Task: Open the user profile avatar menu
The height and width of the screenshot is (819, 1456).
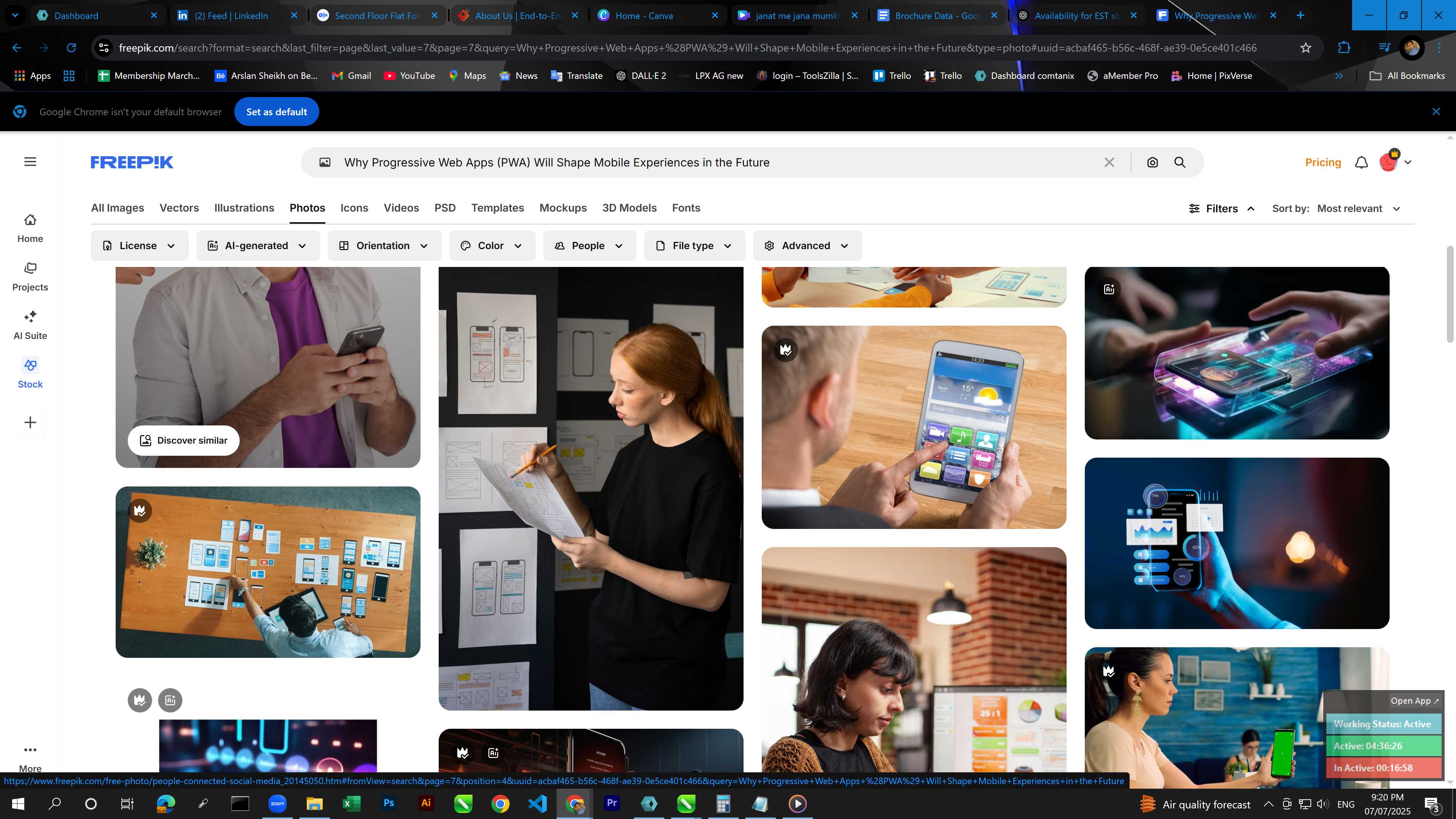Action: click(1395, 162)
